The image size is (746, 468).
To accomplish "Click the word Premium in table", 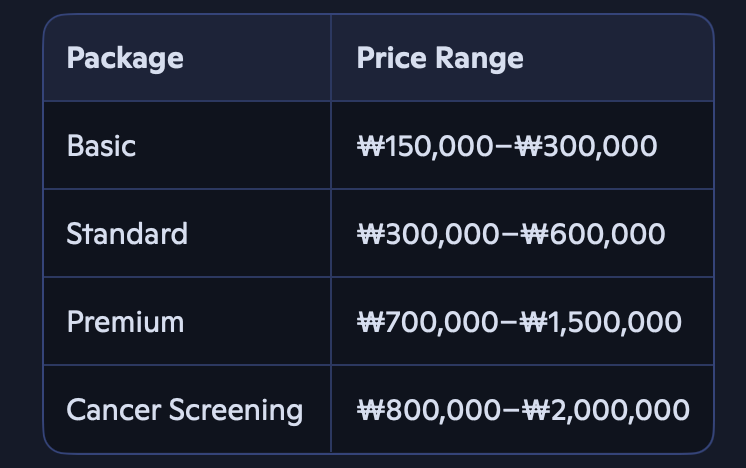I will [x=126, y=322].
